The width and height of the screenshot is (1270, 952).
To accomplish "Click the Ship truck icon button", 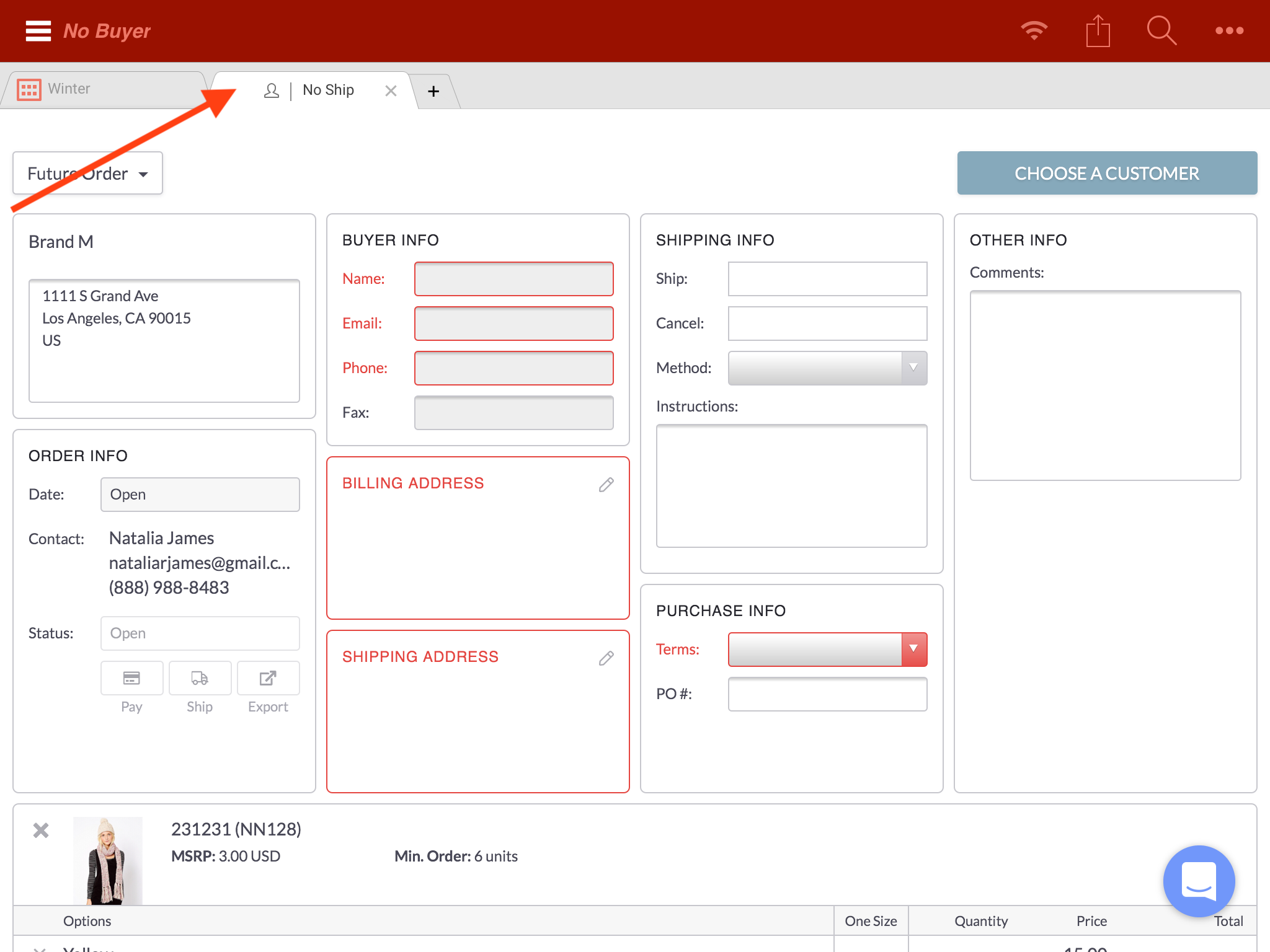I will pyautogui.click(x=200, y=678).
